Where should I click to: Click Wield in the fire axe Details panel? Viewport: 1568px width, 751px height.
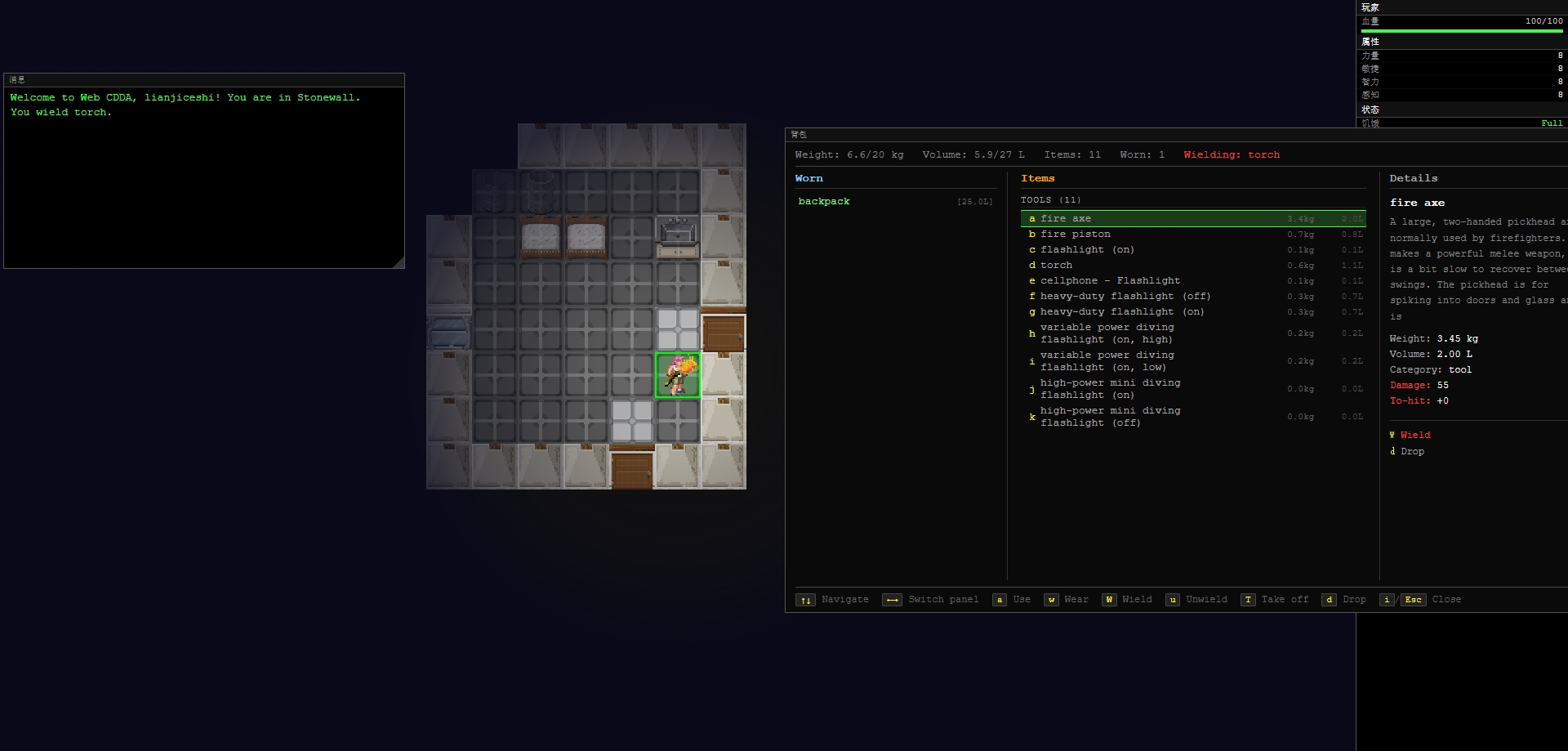pyautogui.click(x=1415, y=436)
